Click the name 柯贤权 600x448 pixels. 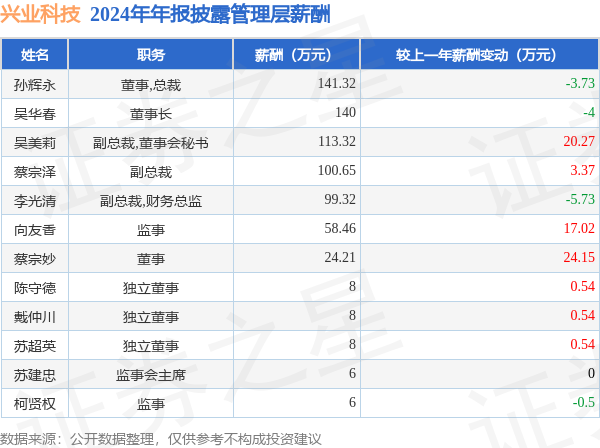[35, 404]
